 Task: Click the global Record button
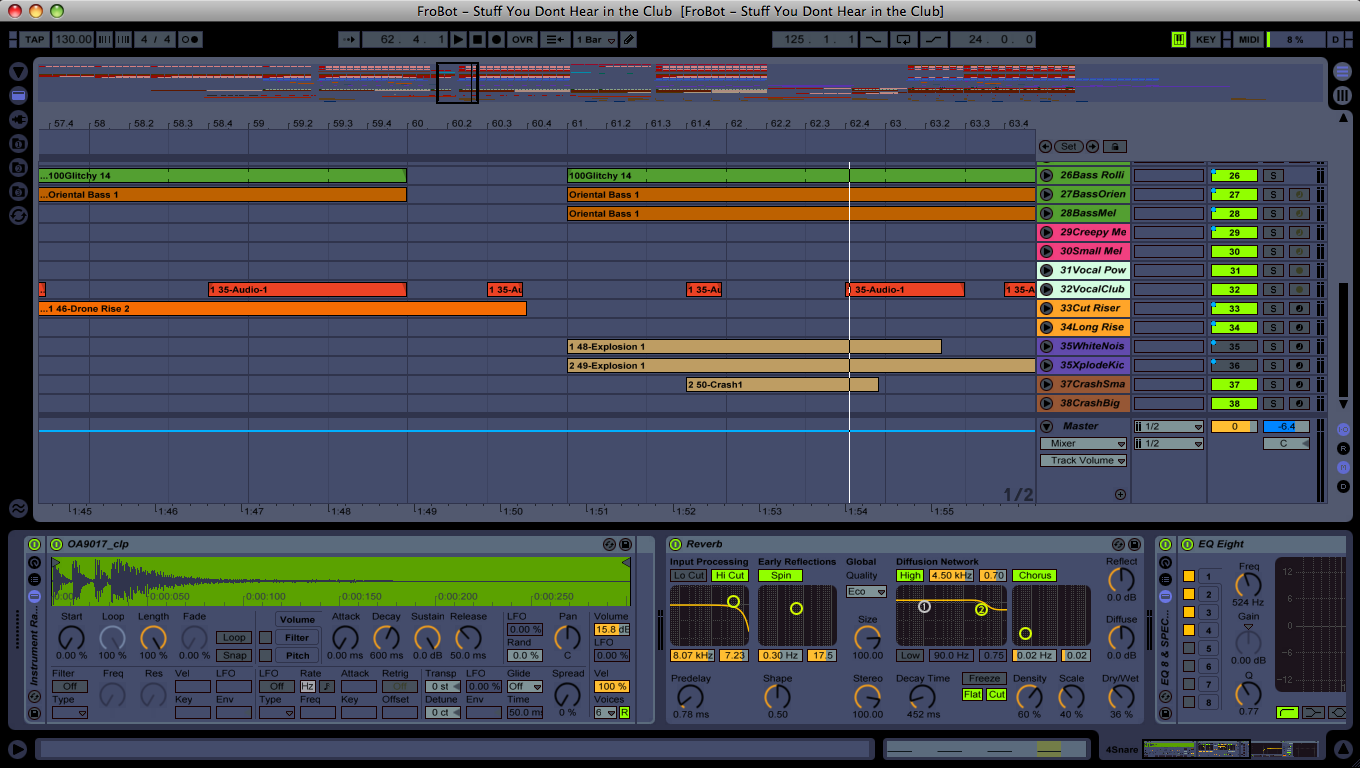(496, 40)
